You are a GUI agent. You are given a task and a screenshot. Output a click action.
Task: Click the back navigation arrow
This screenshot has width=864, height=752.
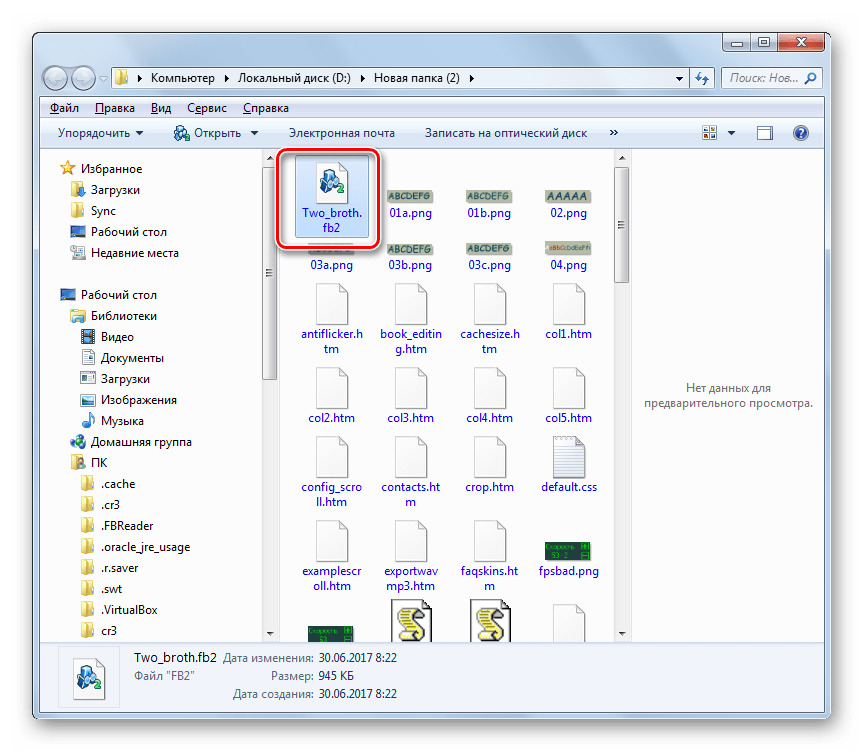[x=57, y=77]
